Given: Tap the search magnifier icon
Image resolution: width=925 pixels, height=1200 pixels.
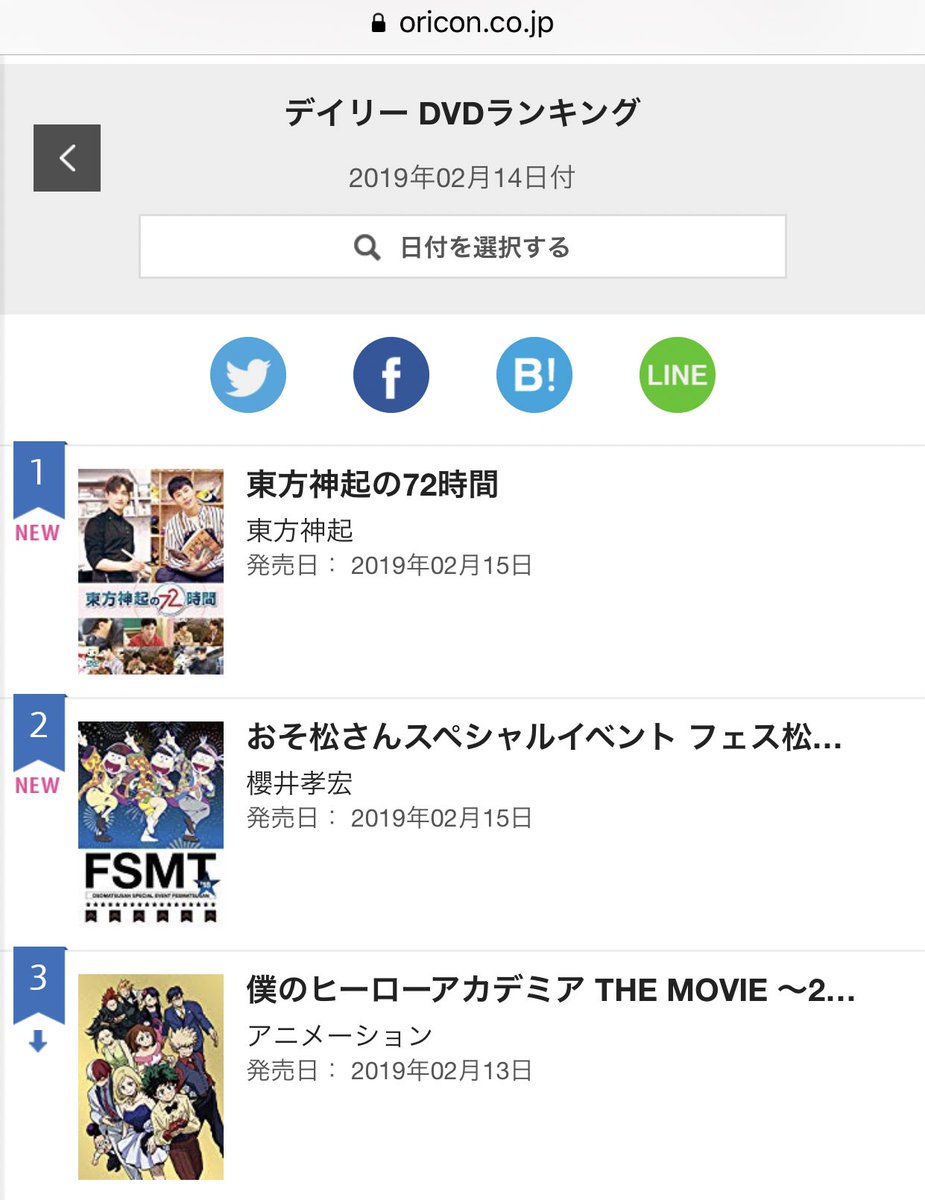Looking at the screenshot, I should pyautogui.click(x=367, y=247).
